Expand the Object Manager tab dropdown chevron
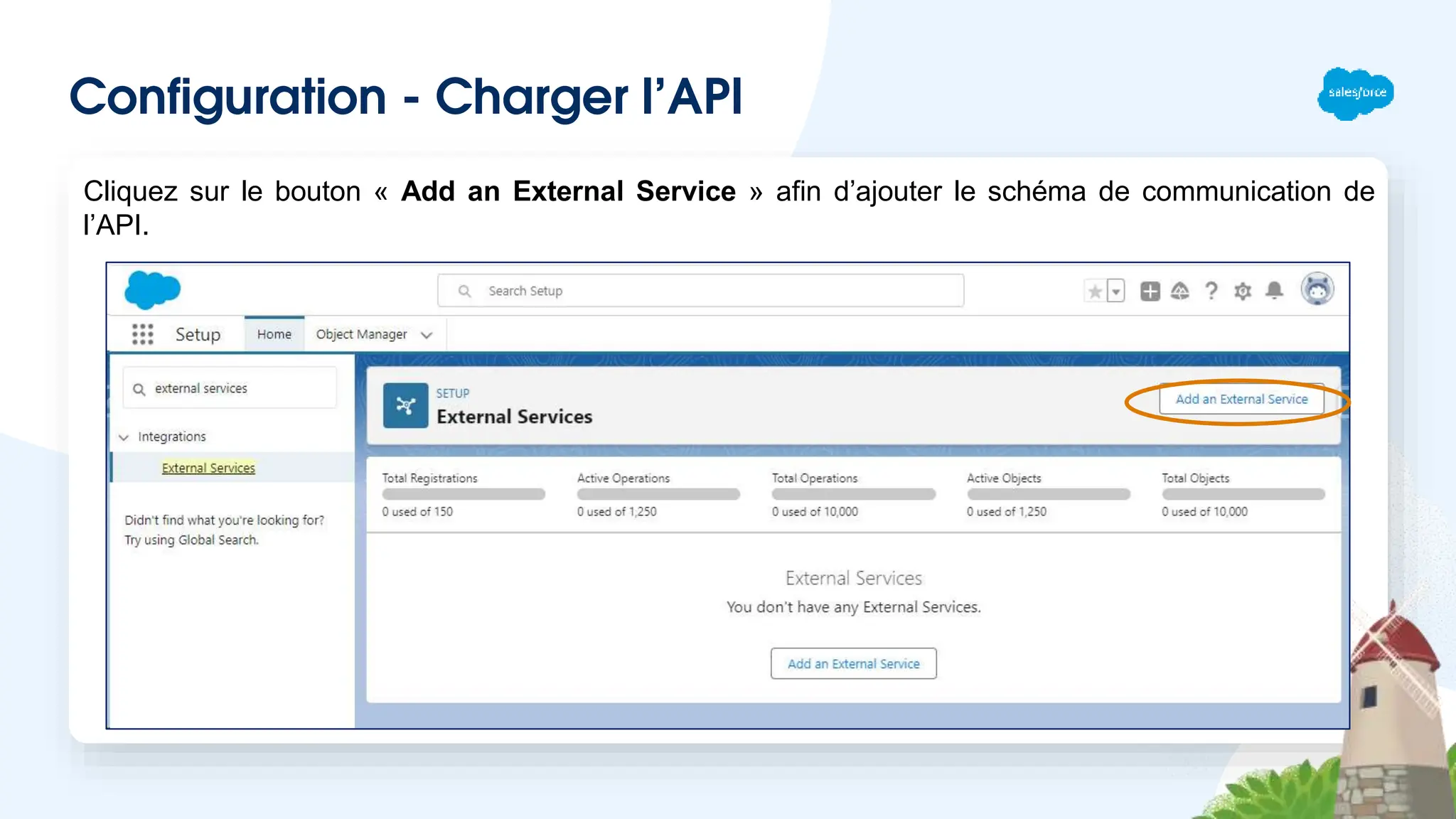The height and width of the screenshot is (819, 1456). (x=427, y=335)
